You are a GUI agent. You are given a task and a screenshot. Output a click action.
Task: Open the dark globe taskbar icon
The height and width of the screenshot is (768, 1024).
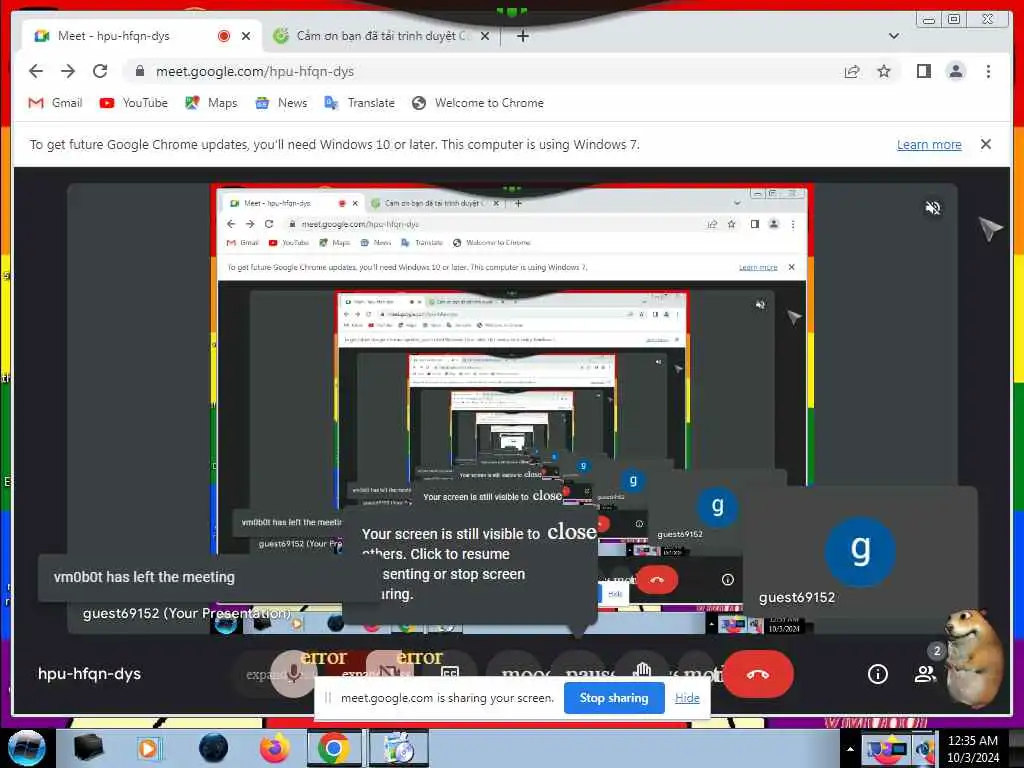[214, 748]
